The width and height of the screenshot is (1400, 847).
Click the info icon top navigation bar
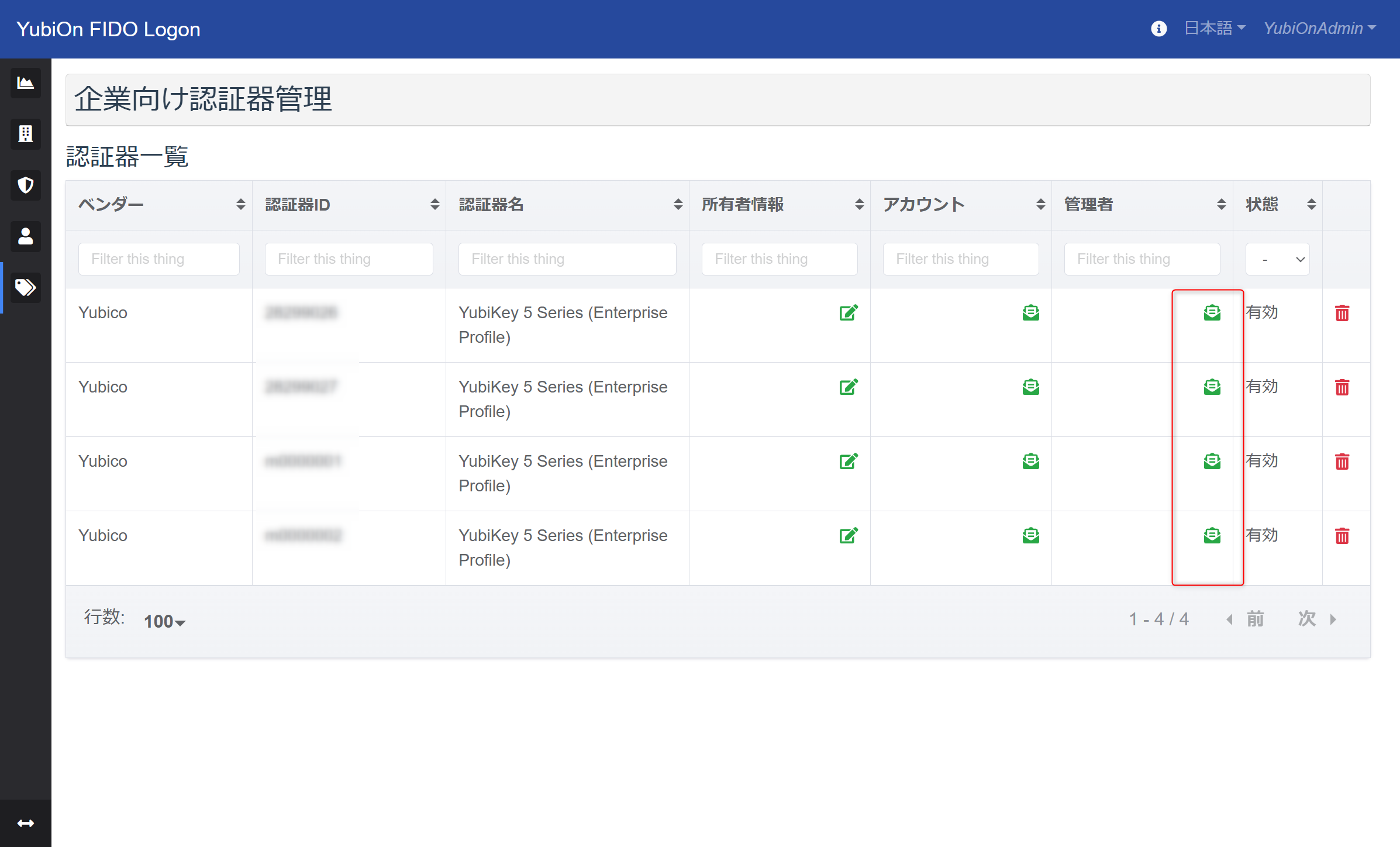(1159, 28)
